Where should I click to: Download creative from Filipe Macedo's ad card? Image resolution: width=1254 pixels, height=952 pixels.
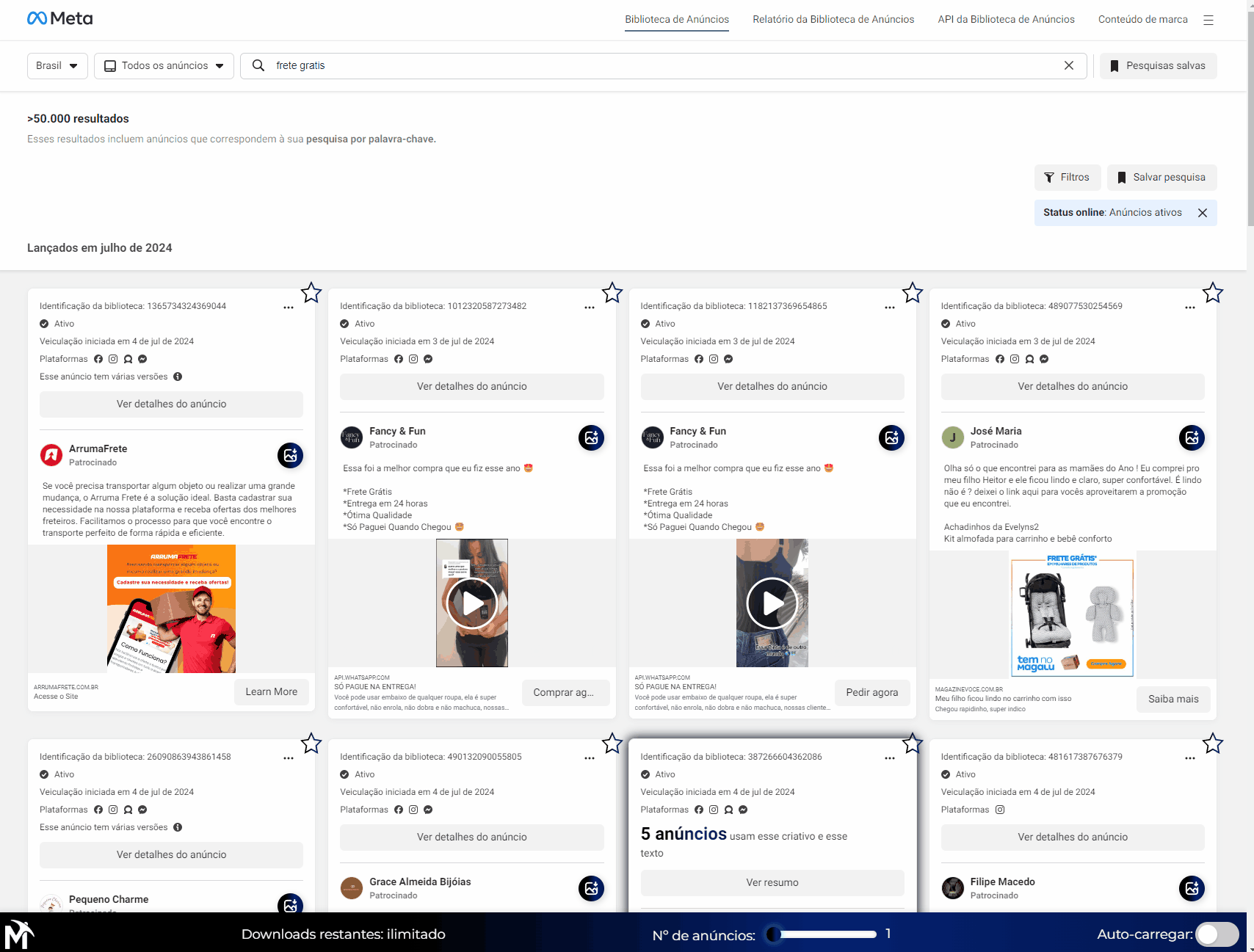click(1192, 888)
